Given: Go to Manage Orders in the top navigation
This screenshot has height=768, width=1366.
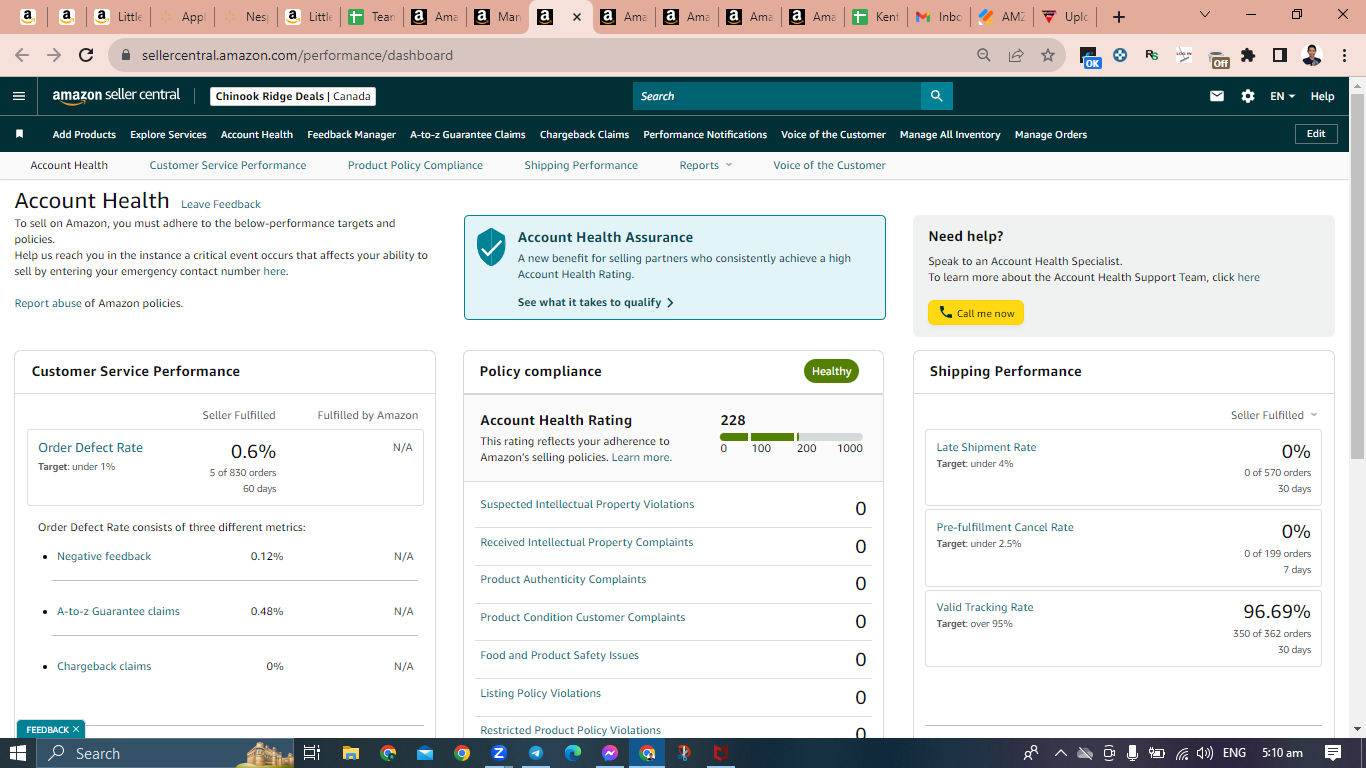Looking at the screenshot, I should pos(1051,134).
